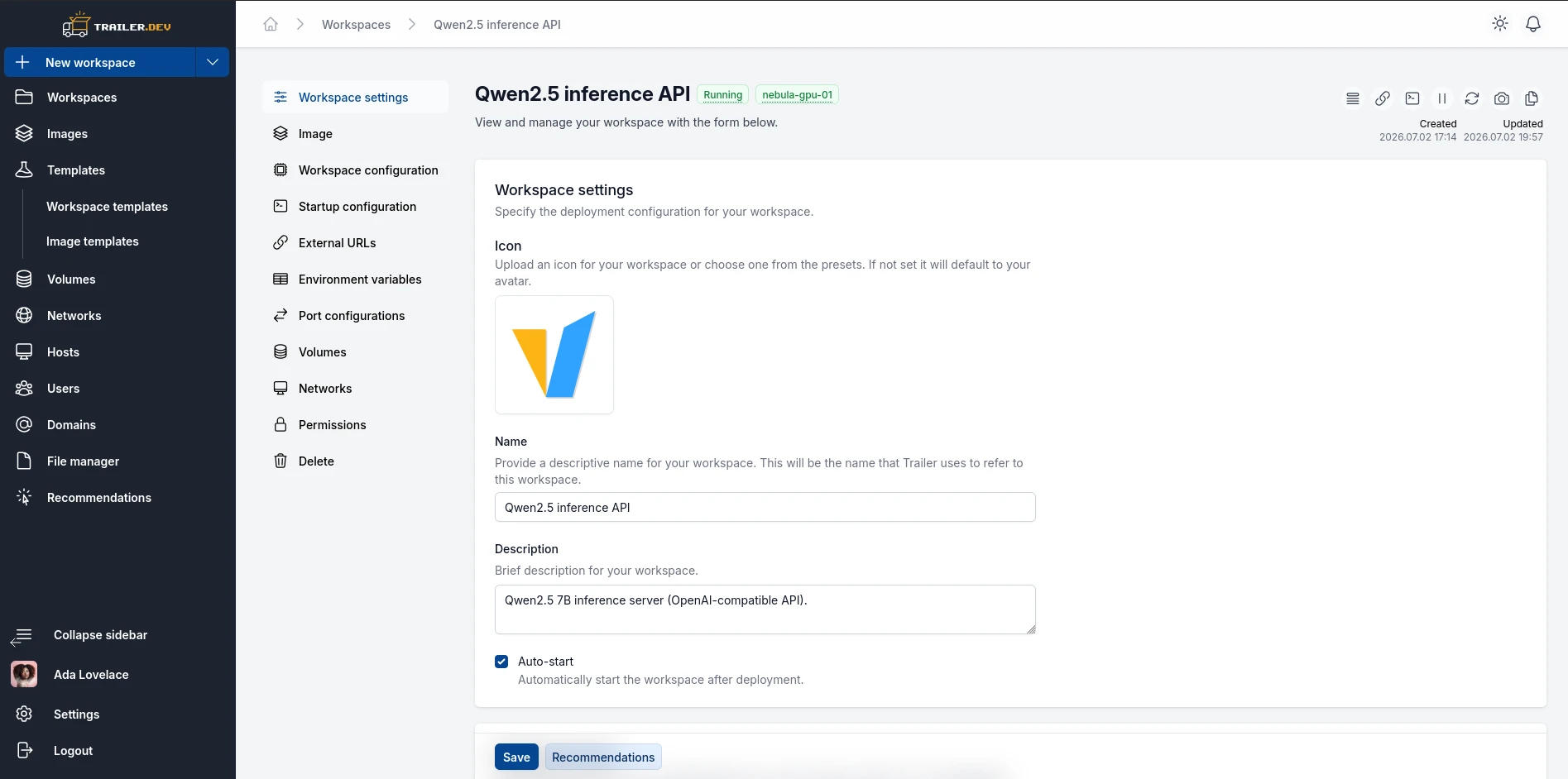Click the link chain icon in header
The width and height of the screenshot is (1568, 779).
pyautogui.click(x=1383, y=98)
